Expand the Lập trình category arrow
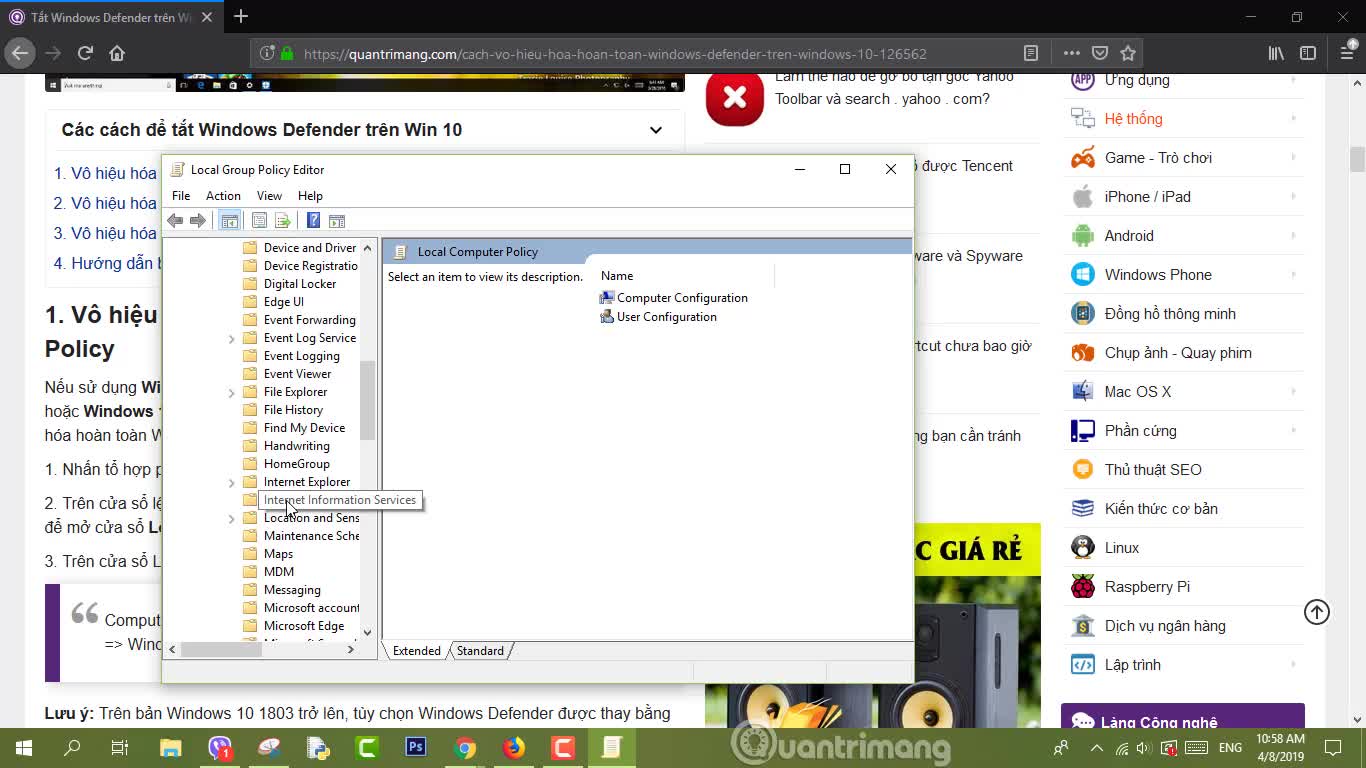This screenshot has width=1366, height=768. [x=1294, y=665]
